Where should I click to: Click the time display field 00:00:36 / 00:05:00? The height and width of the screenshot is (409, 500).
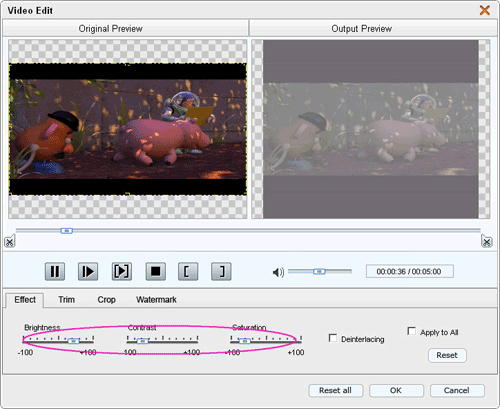pyautogui.click(x=410, y=271)
